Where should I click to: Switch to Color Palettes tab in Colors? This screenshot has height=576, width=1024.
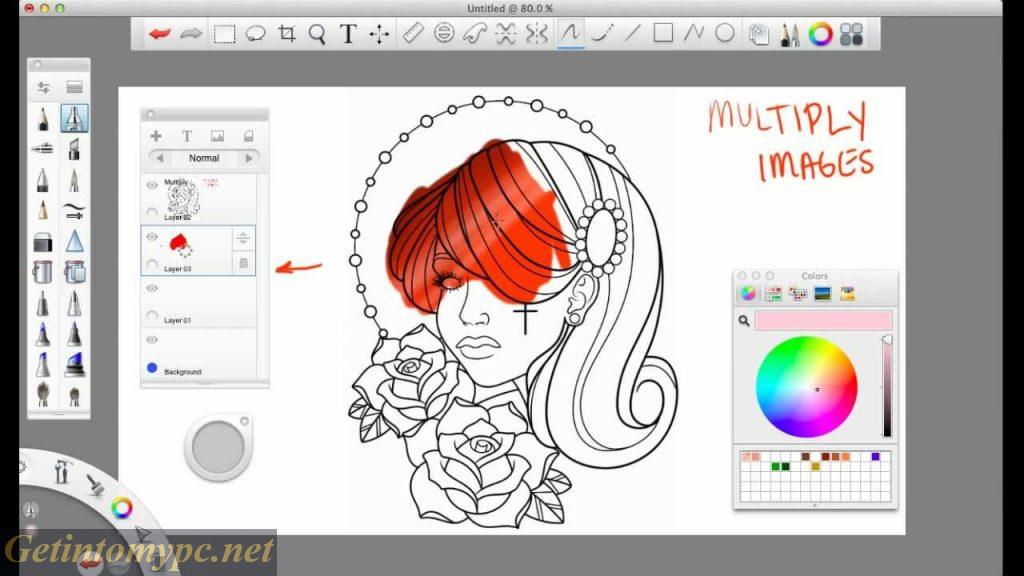(x=797, y=294)
